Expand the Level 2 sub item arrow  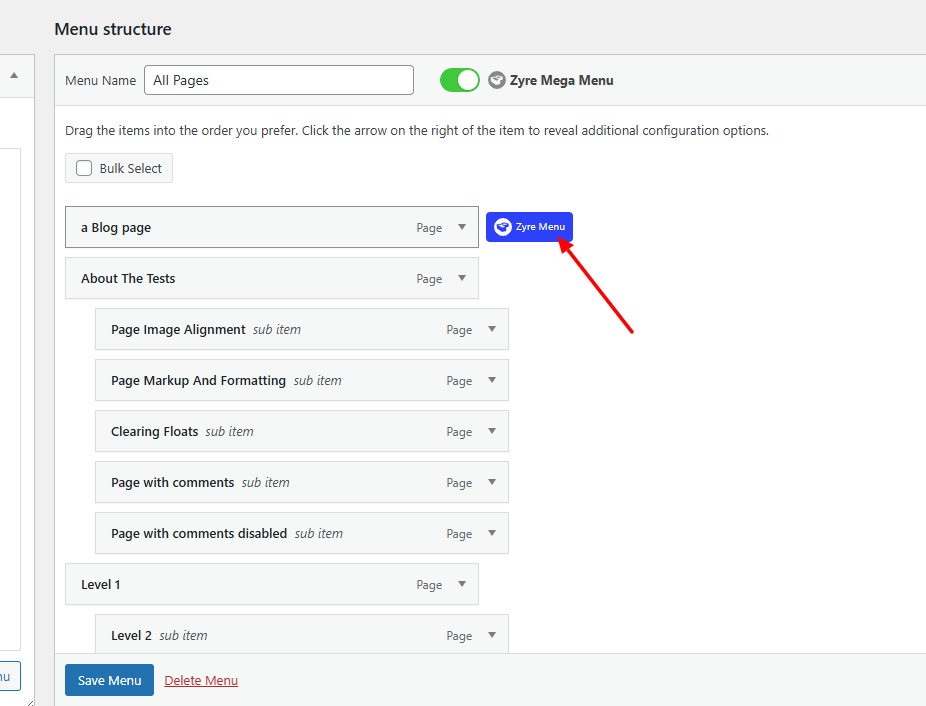[492, 635]
